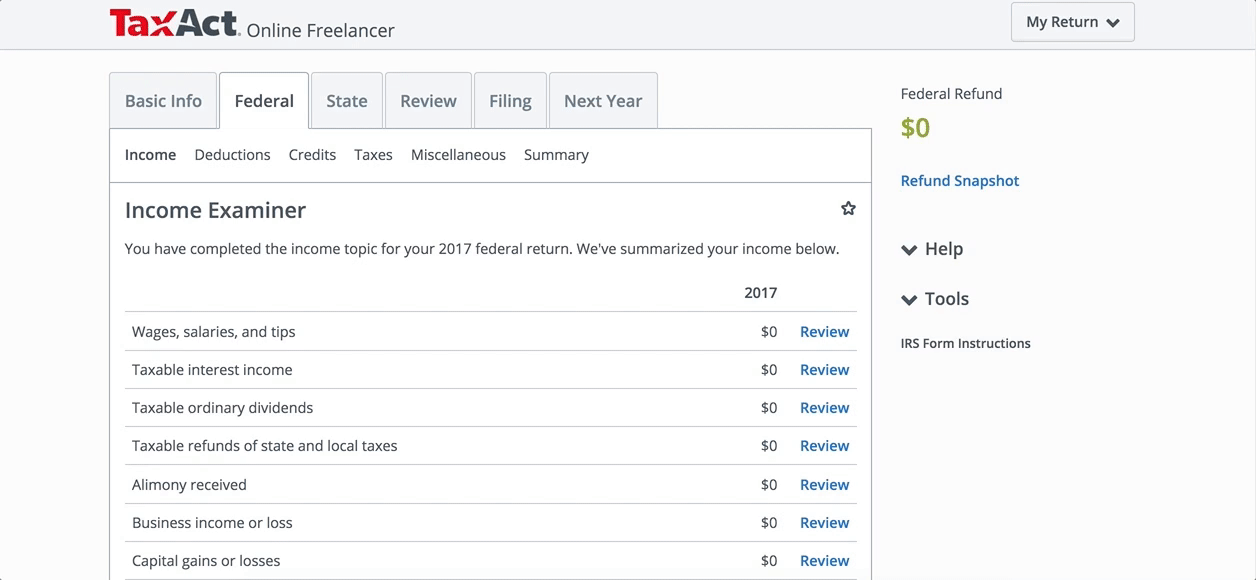Switch to the Basic Info tab
1256x580 pixels.
point(163,101)
